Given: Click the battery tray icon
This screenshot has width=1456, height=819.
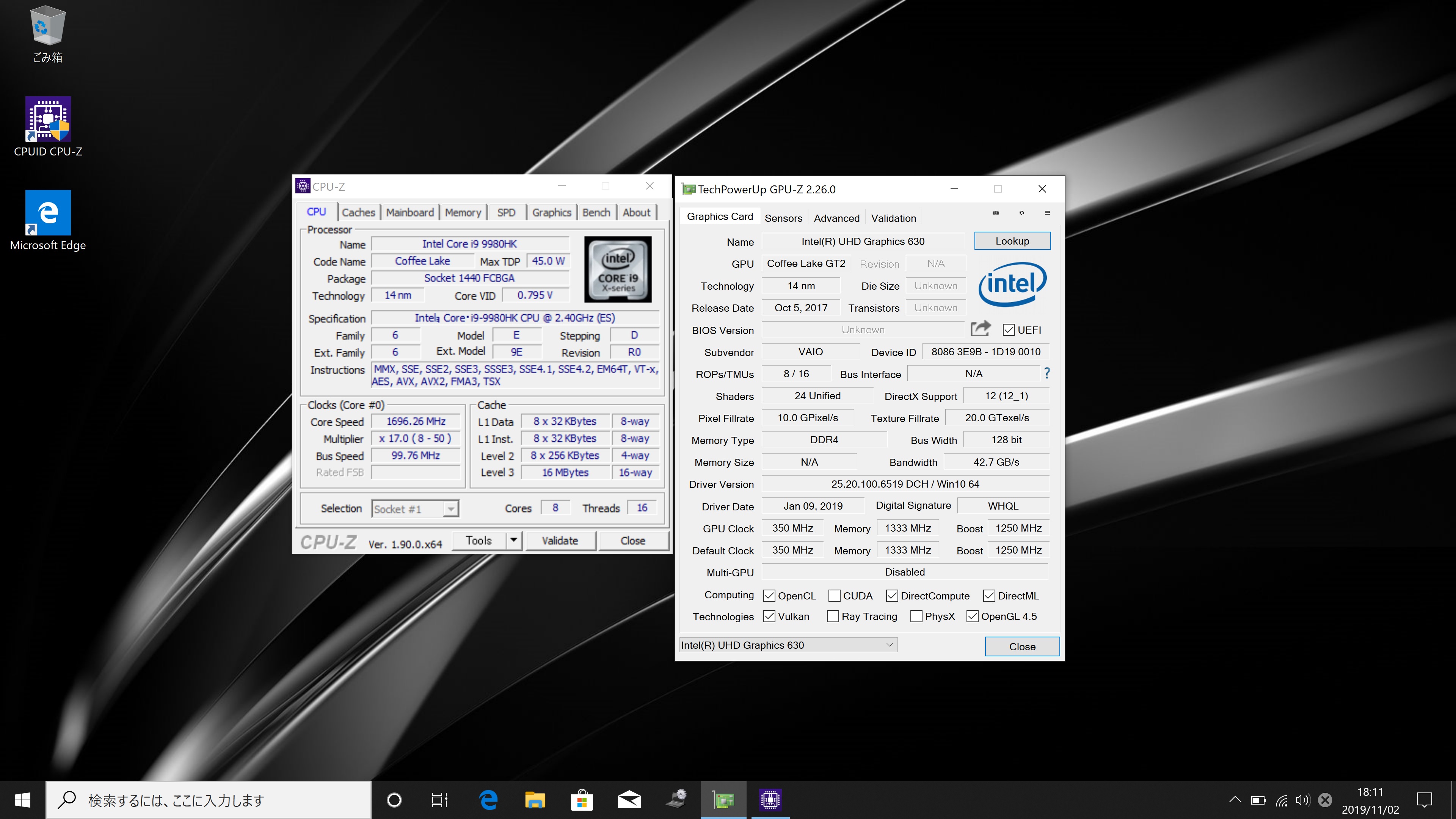Looking at the screenshot, I should click(x=1258, y=800).
